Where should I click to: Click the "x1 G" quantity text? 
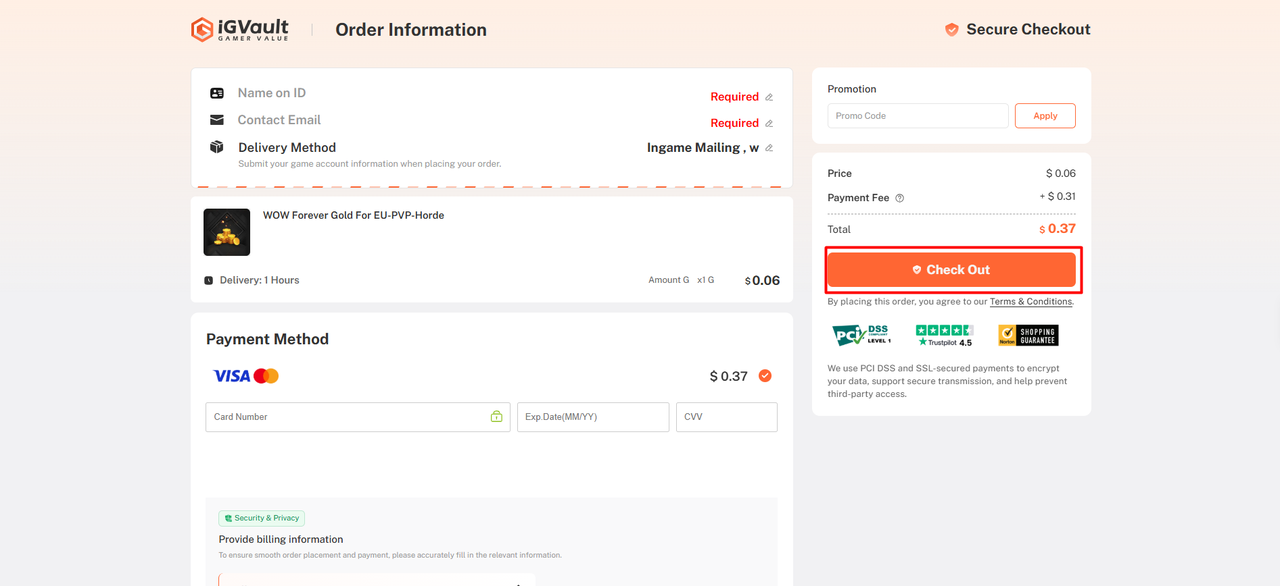[x=705, y=280]
